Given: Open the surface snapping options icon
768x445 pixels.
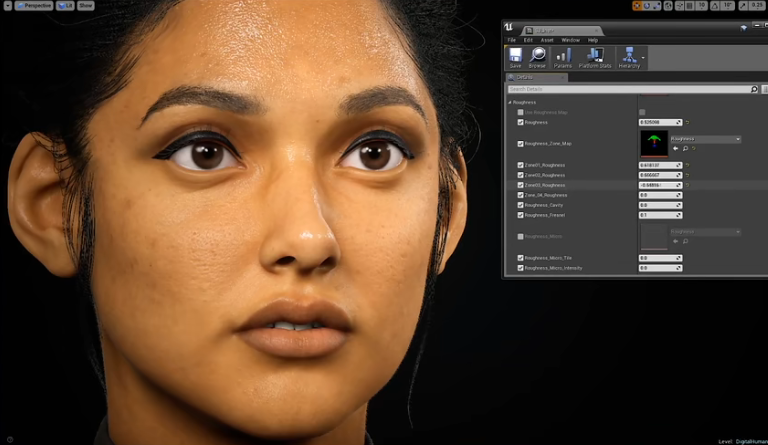Looking at the screenshot, I should pyautogui.click(x=679, y=6).
